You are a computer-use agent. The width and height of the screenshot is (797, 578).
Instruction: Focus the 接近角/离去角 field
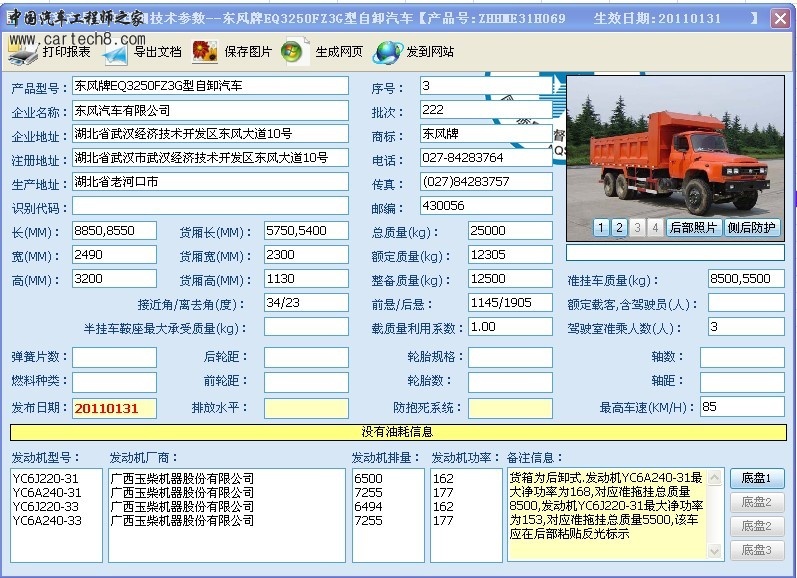click(x=306, y=302)
